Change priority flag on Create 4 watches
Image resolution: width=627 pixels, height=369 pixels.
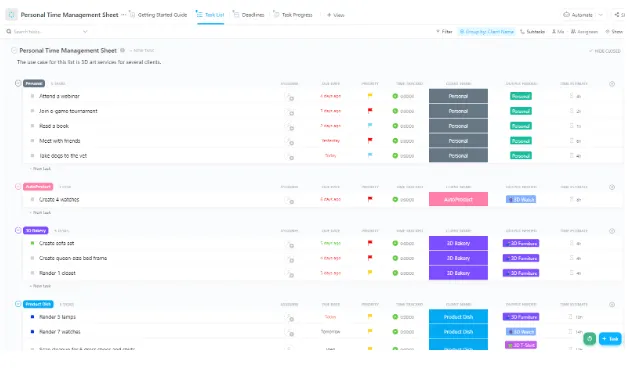click(370, 199)
